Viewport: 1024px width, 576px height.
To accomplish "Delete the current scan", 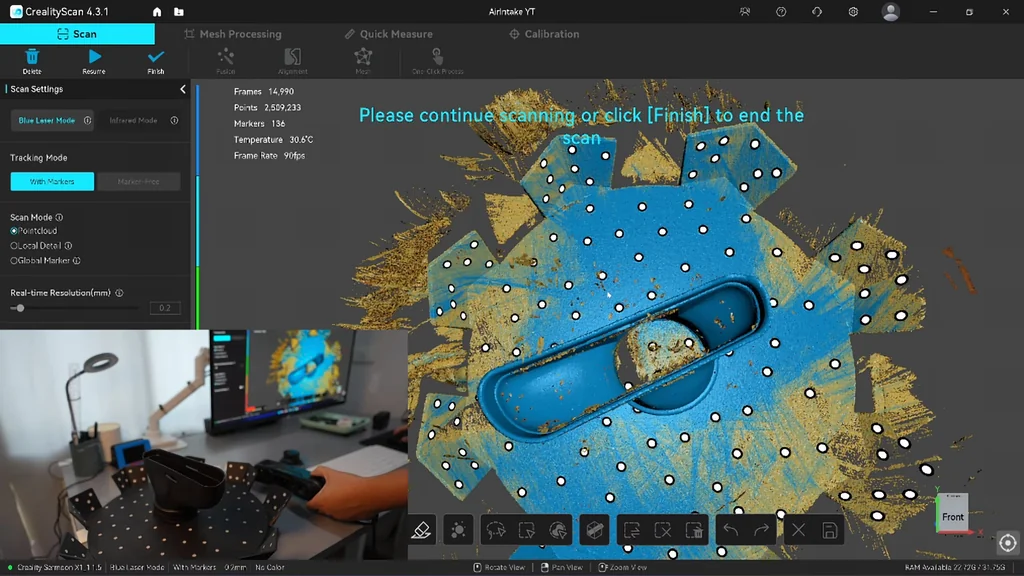I will pos(31,61).
